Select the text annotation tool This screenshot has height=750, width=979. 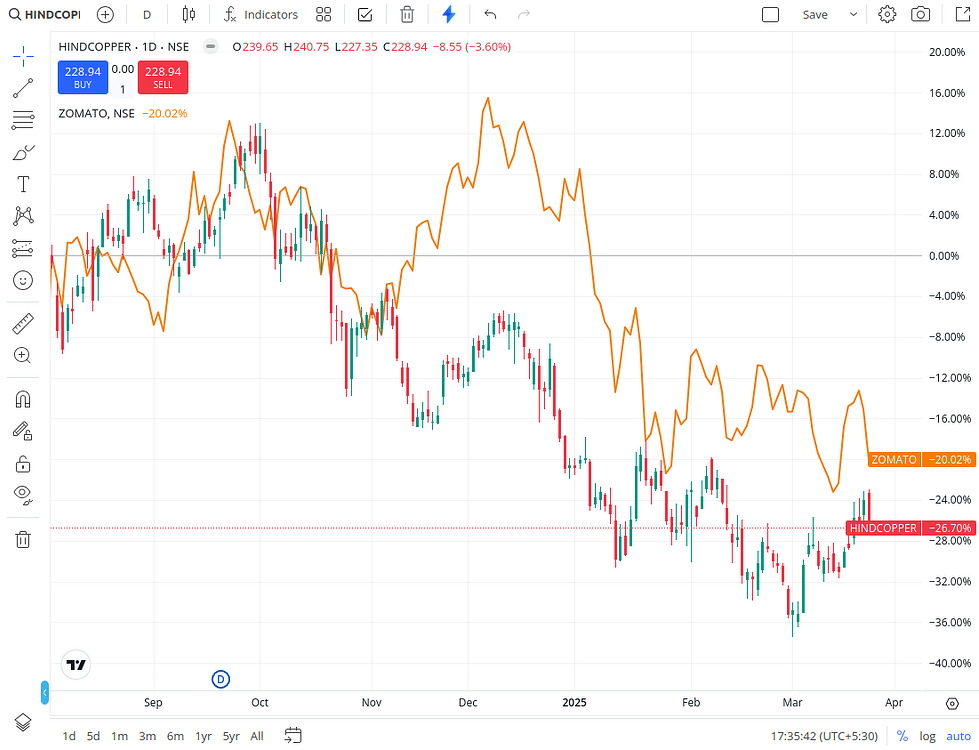point(22,184)
